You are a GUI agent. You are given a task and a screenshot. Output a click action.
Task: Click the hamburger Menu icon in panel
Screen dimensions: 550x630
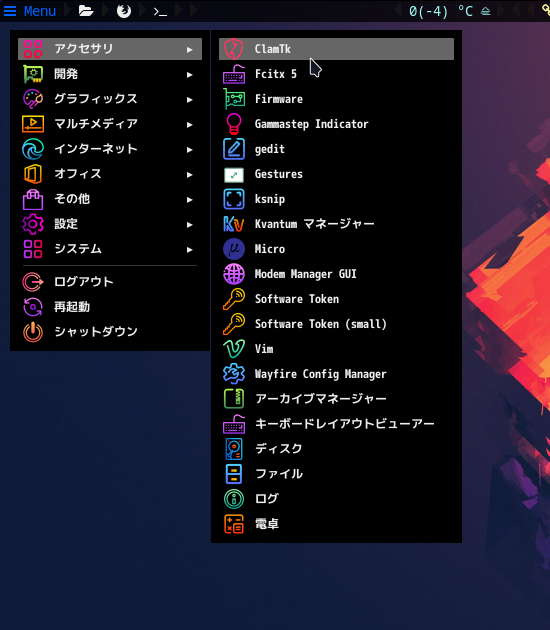10,11
